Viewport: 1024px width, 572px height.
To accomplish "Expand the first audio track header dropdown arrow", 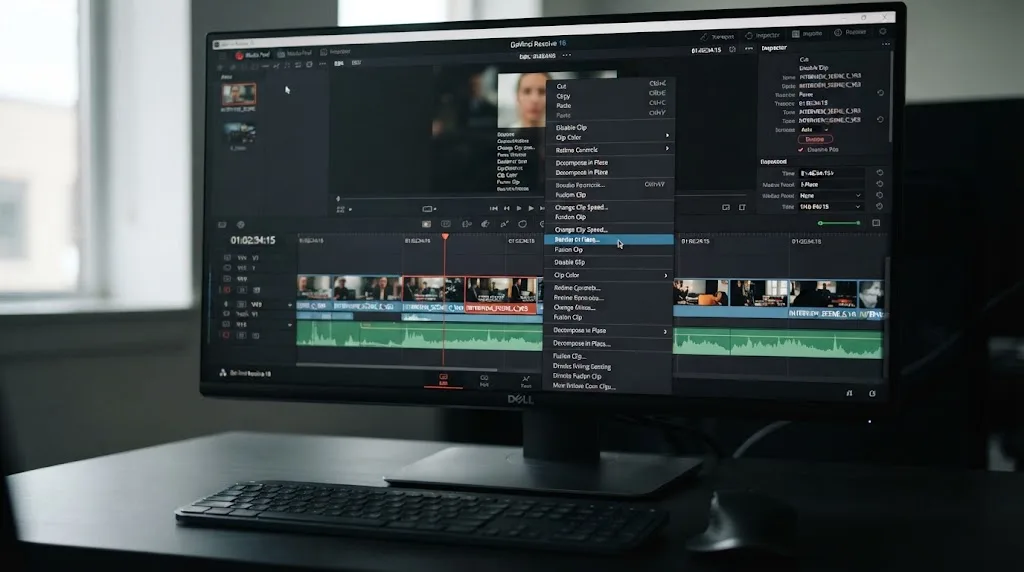I will (x=290, y=305).
